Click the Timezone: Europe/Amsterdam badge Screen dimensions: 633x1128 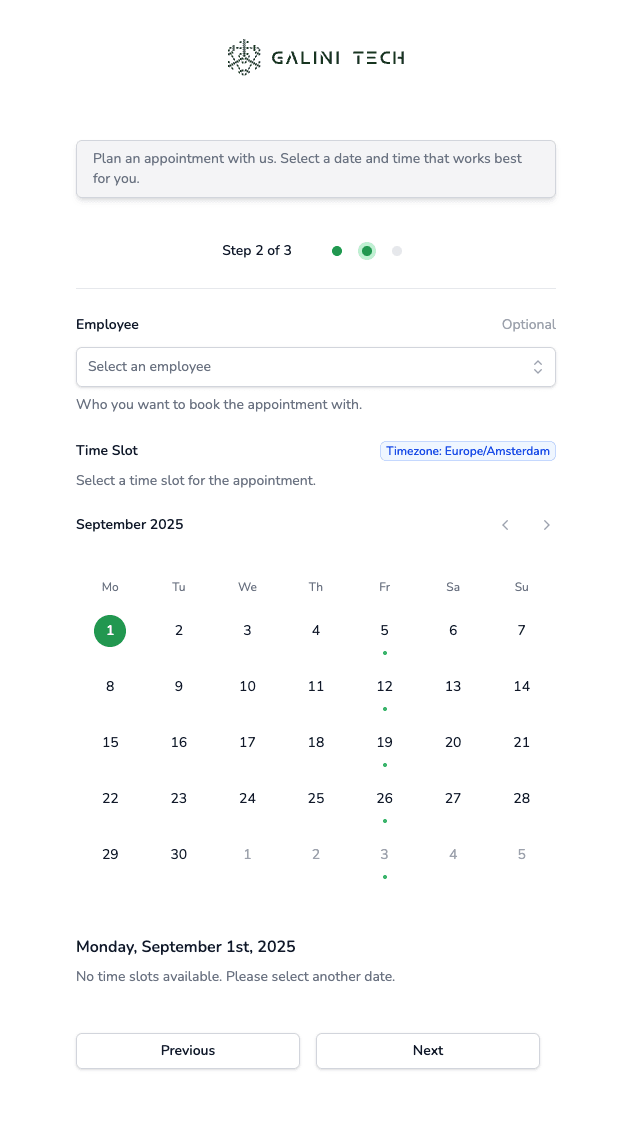tap(467, 451)
